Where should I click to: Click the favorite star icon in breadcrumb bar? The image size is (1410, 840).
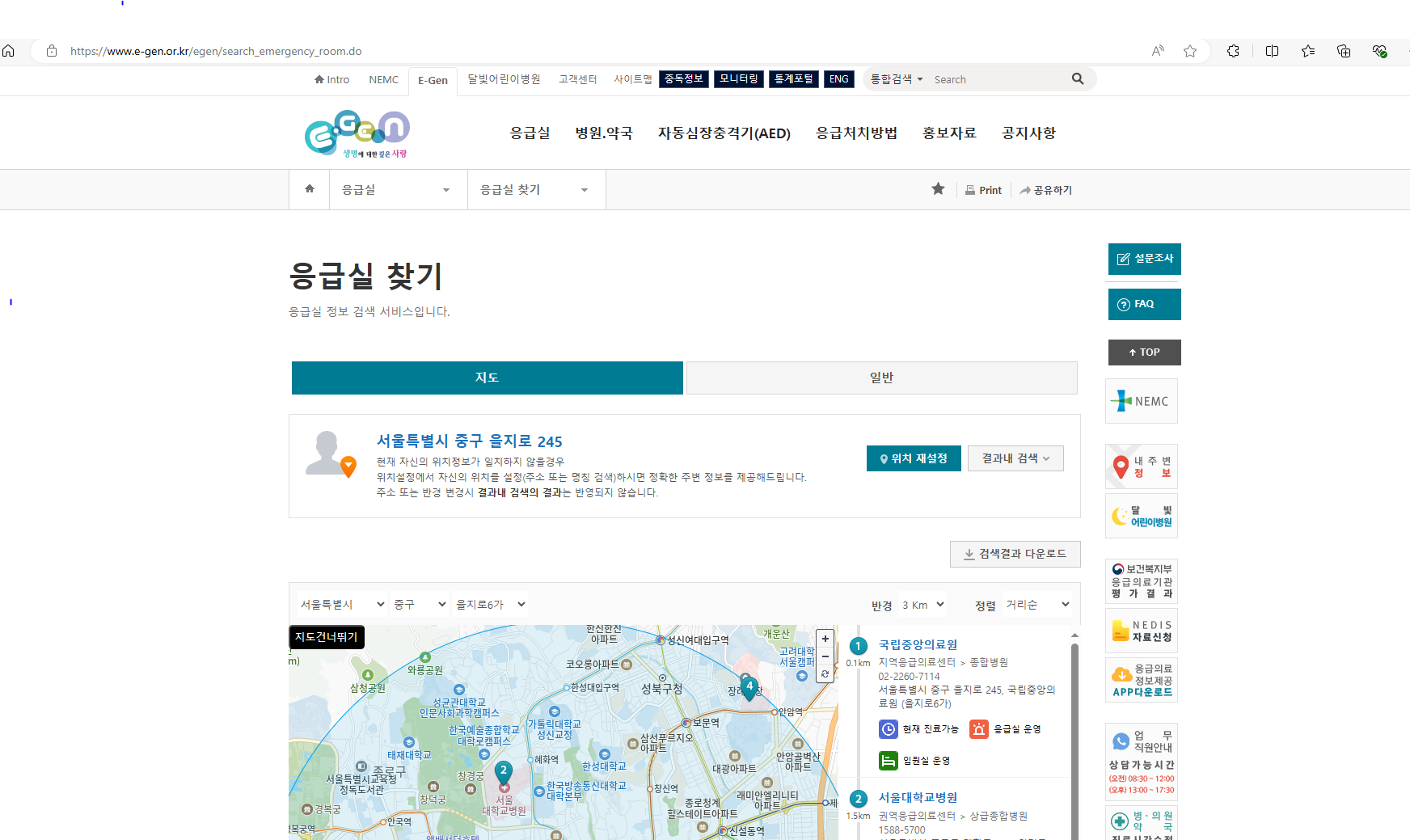pos(938,188)
